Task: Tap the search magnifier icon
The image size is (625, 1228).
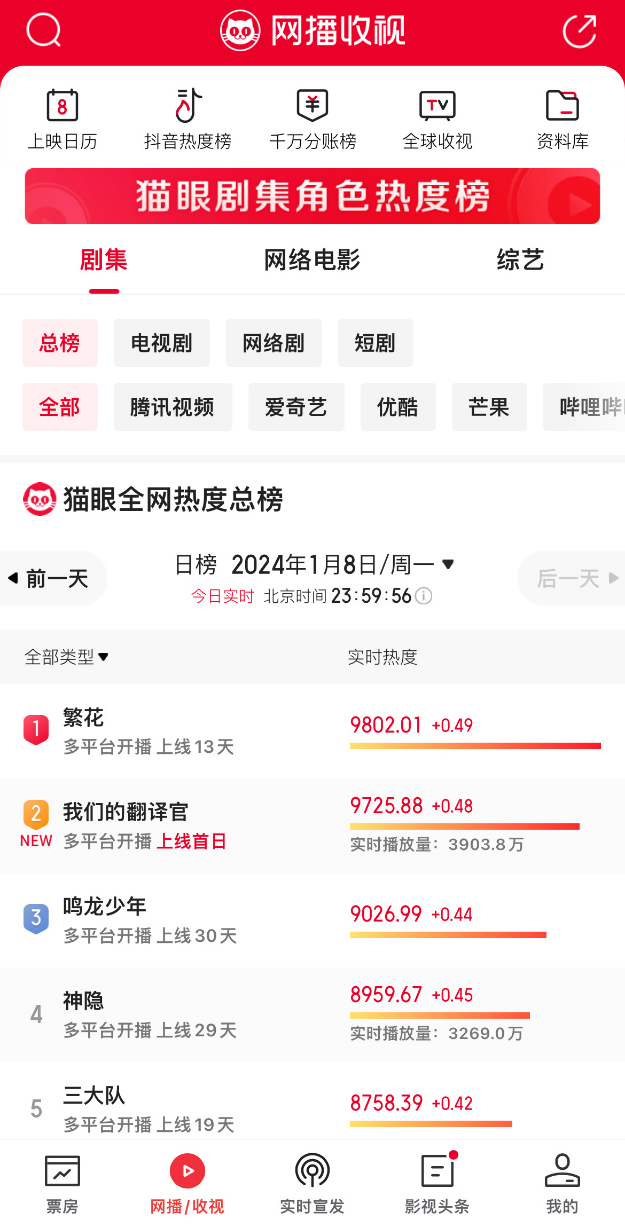Action: pyautogui.click(x=43, y=30)
